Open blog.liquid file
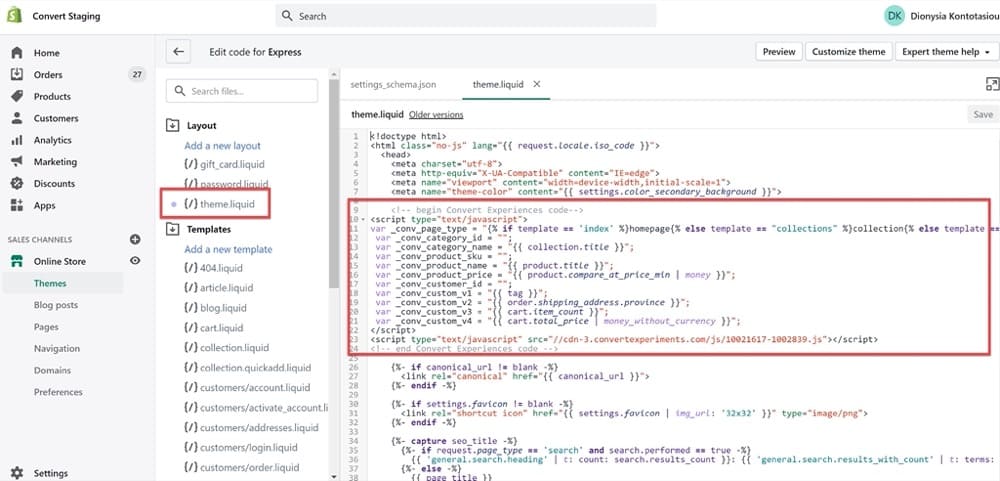 click(215, 307)
